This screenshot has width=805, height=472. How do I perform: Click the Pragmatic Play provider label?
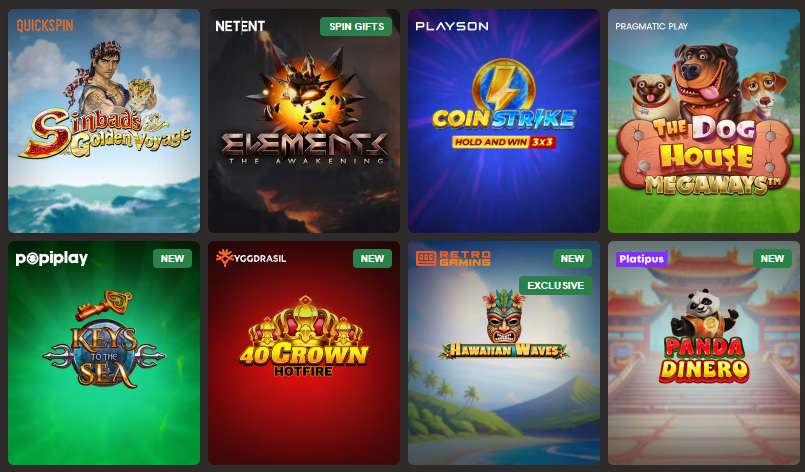[x=651, y=26]
